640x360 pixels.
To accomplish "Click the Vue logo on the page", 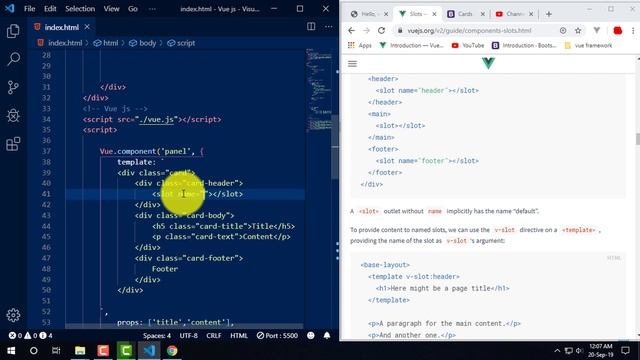I will 488,63.
